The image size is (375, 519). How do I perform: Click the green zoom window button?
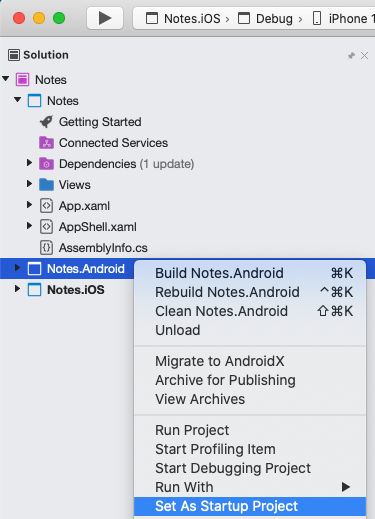59,18
